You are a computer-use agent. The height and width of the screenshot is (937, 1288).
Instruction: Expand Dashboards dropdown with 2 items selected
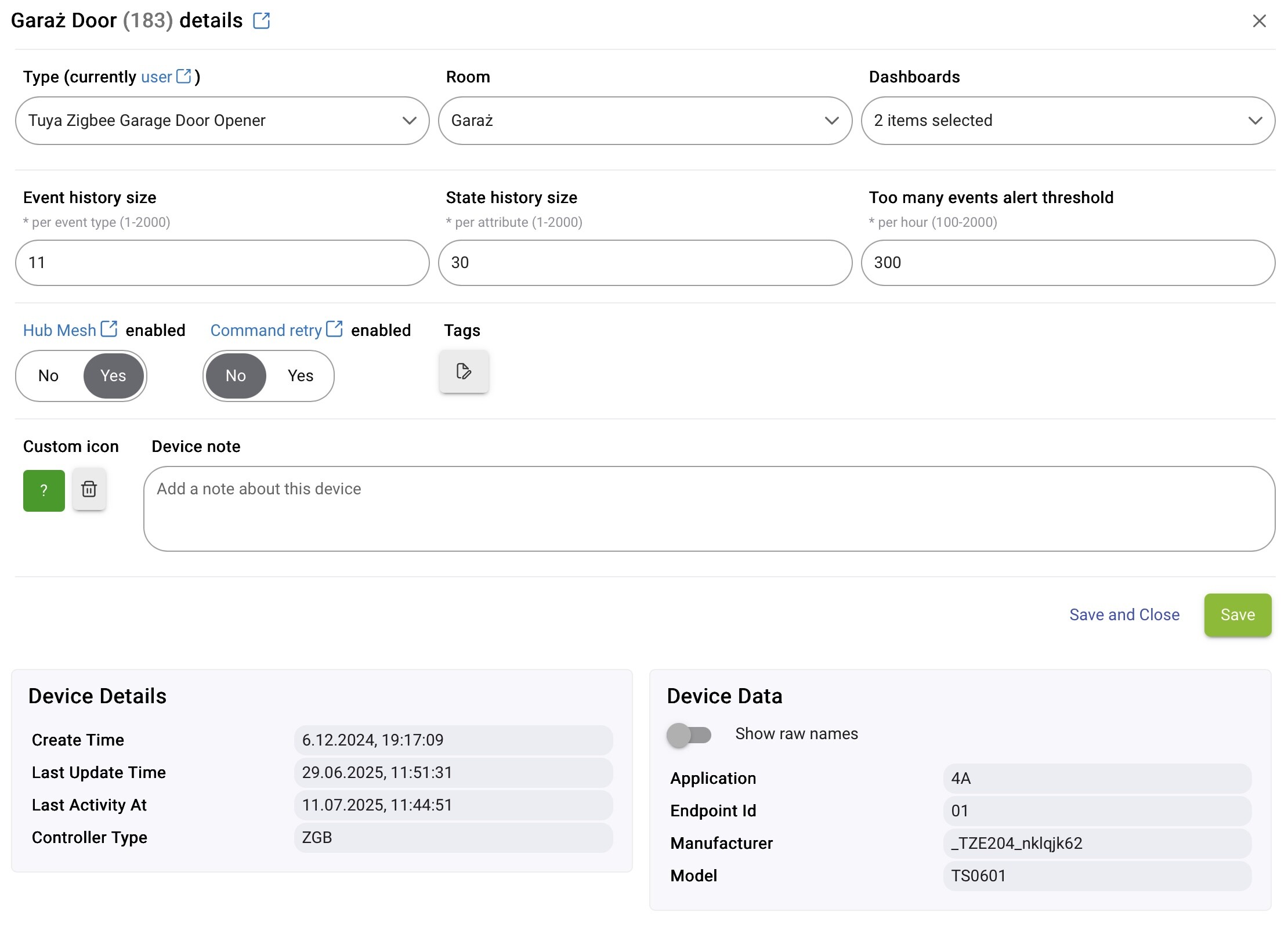pos(1068,121)
